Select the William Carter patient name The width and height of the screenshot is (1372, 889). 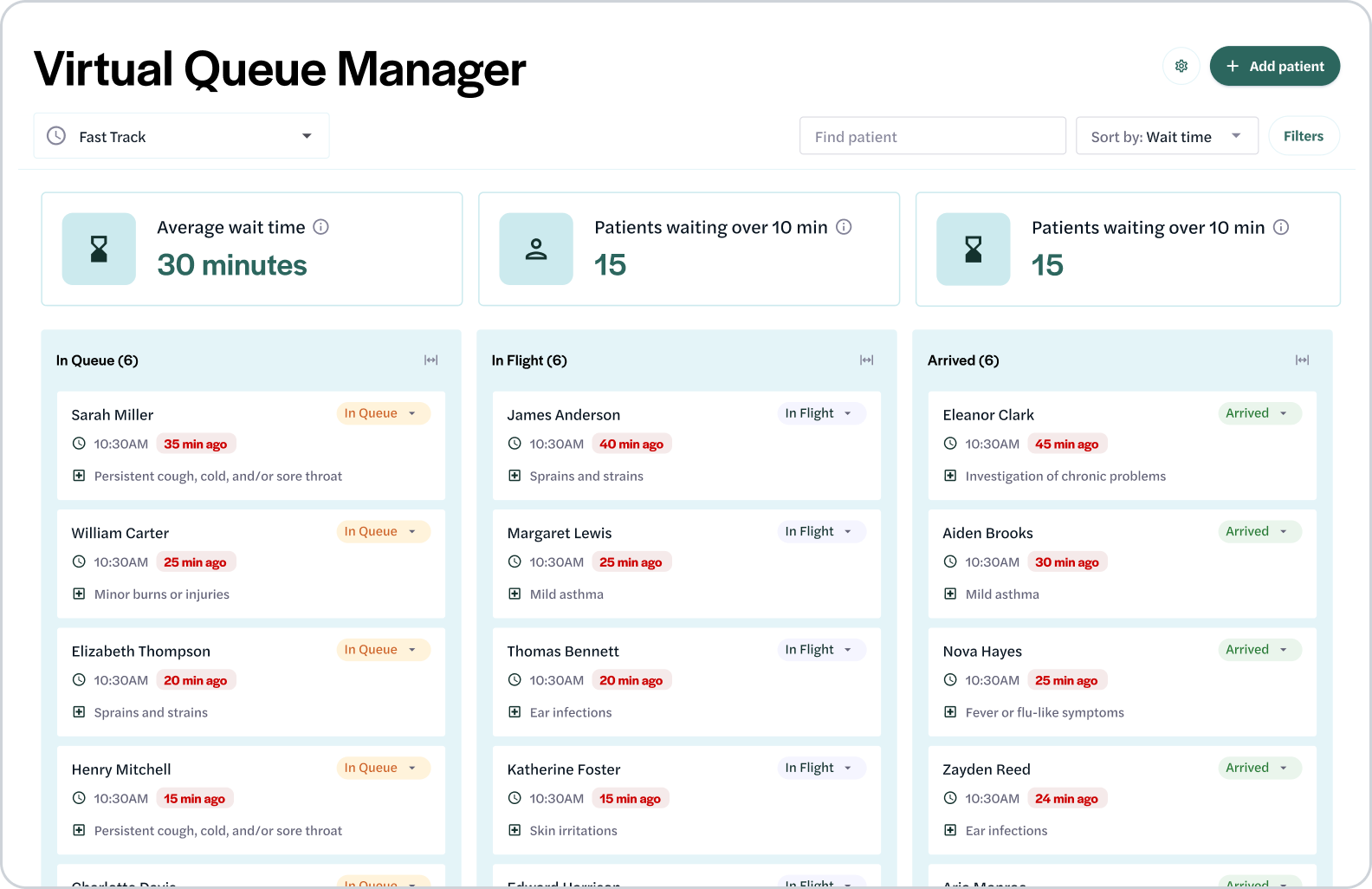(x=120, y=533)
